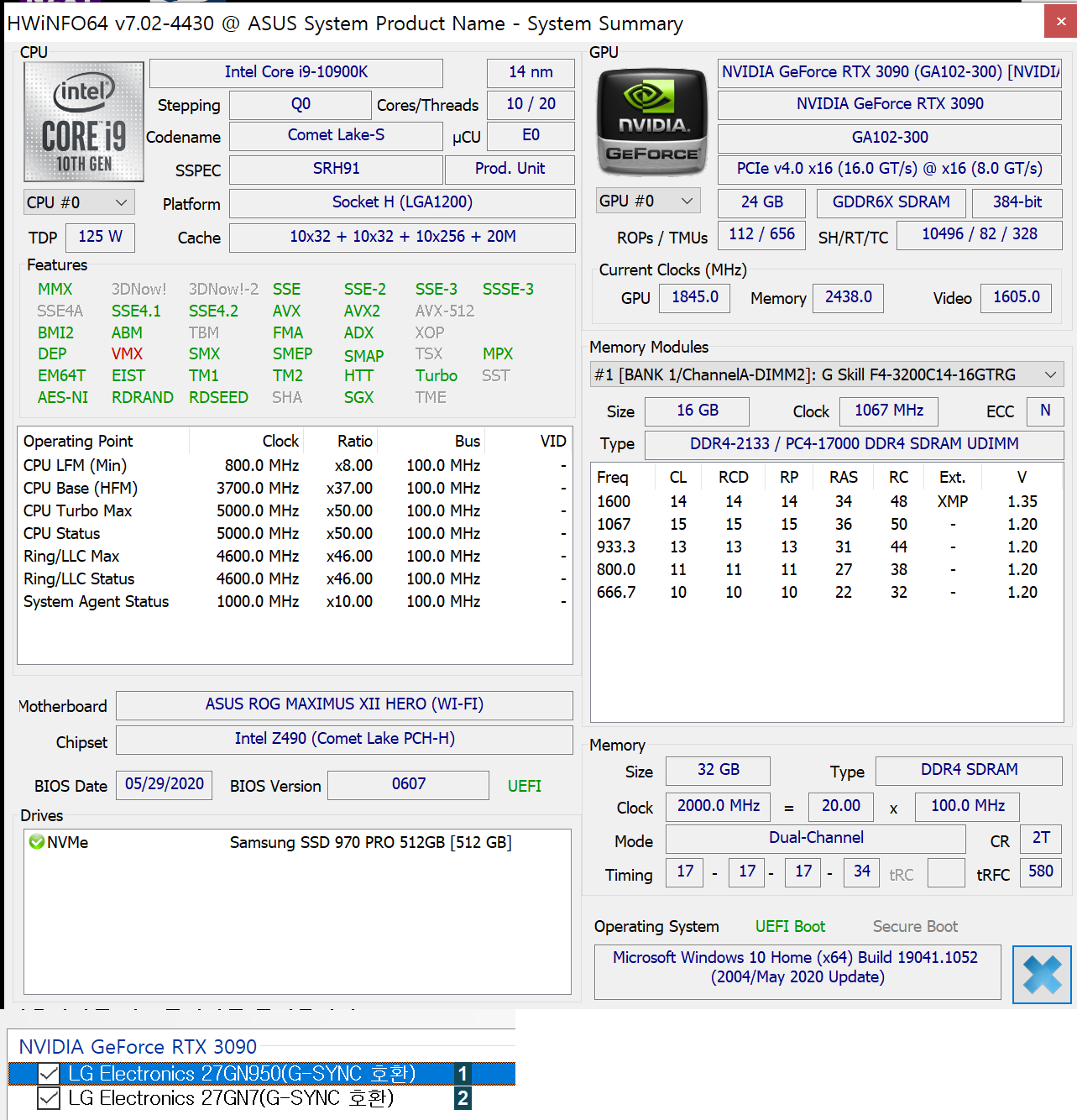This screenshot has height=1120, width=1077.
Task: Click the 24 GB video memory field
Action: [x=761, y=202]
